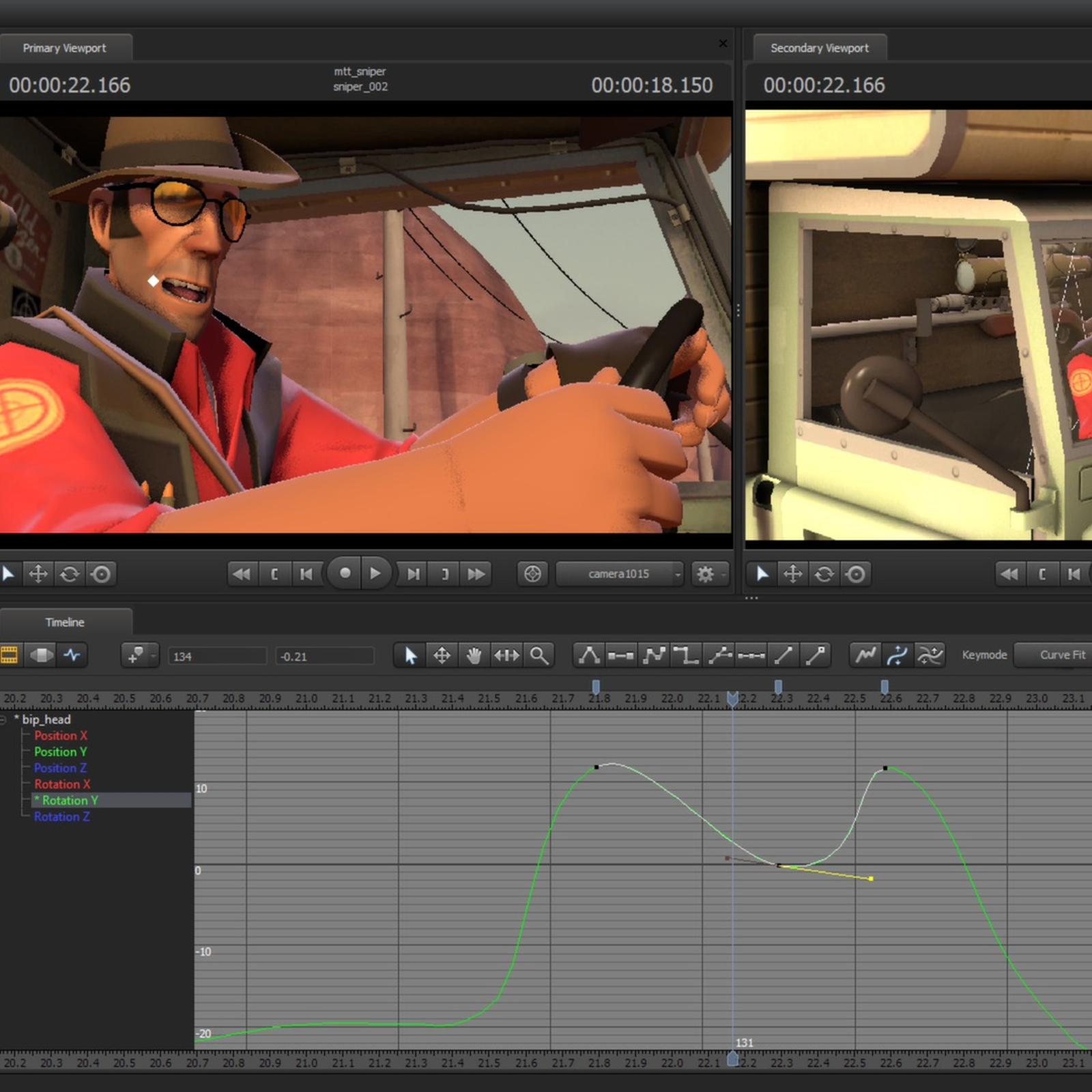1092x1092 pixels.
Task: Play the sequence in primary viewport
Action: point(375,573)
